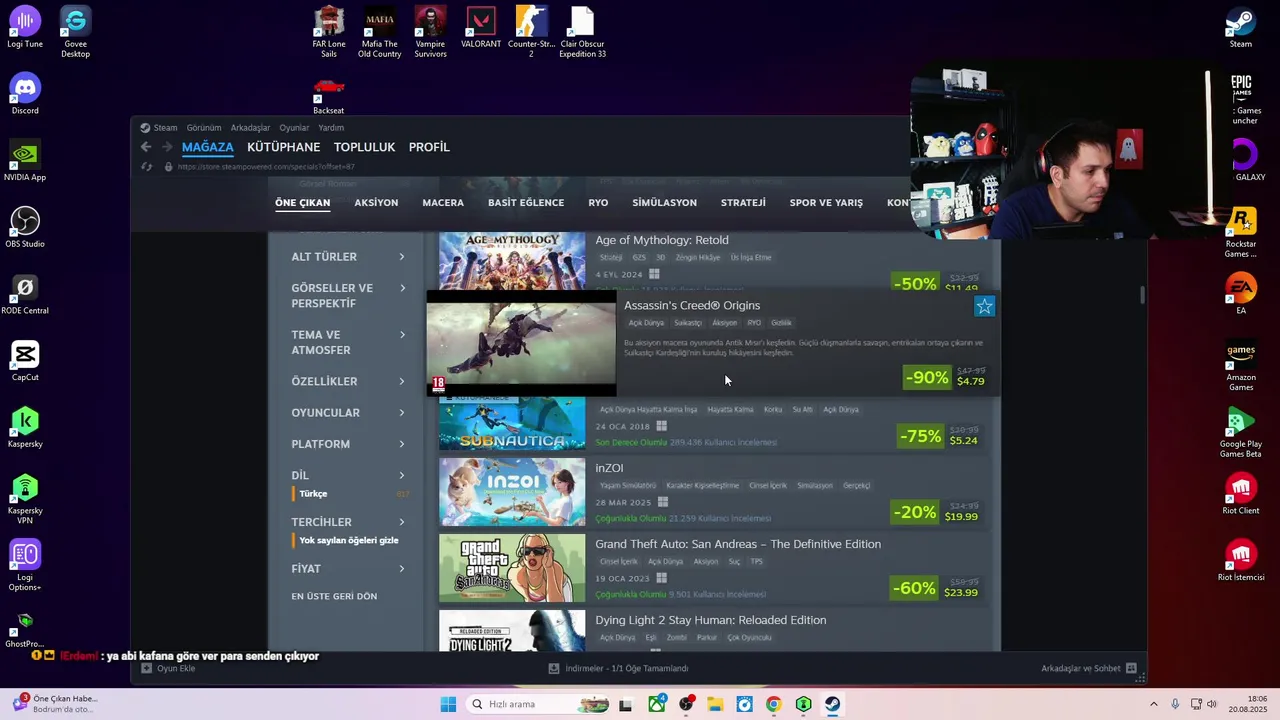Switch to the KÜTÜPHANE section
The height and width of the screenshot is (720, 1280).
[284, 147]
